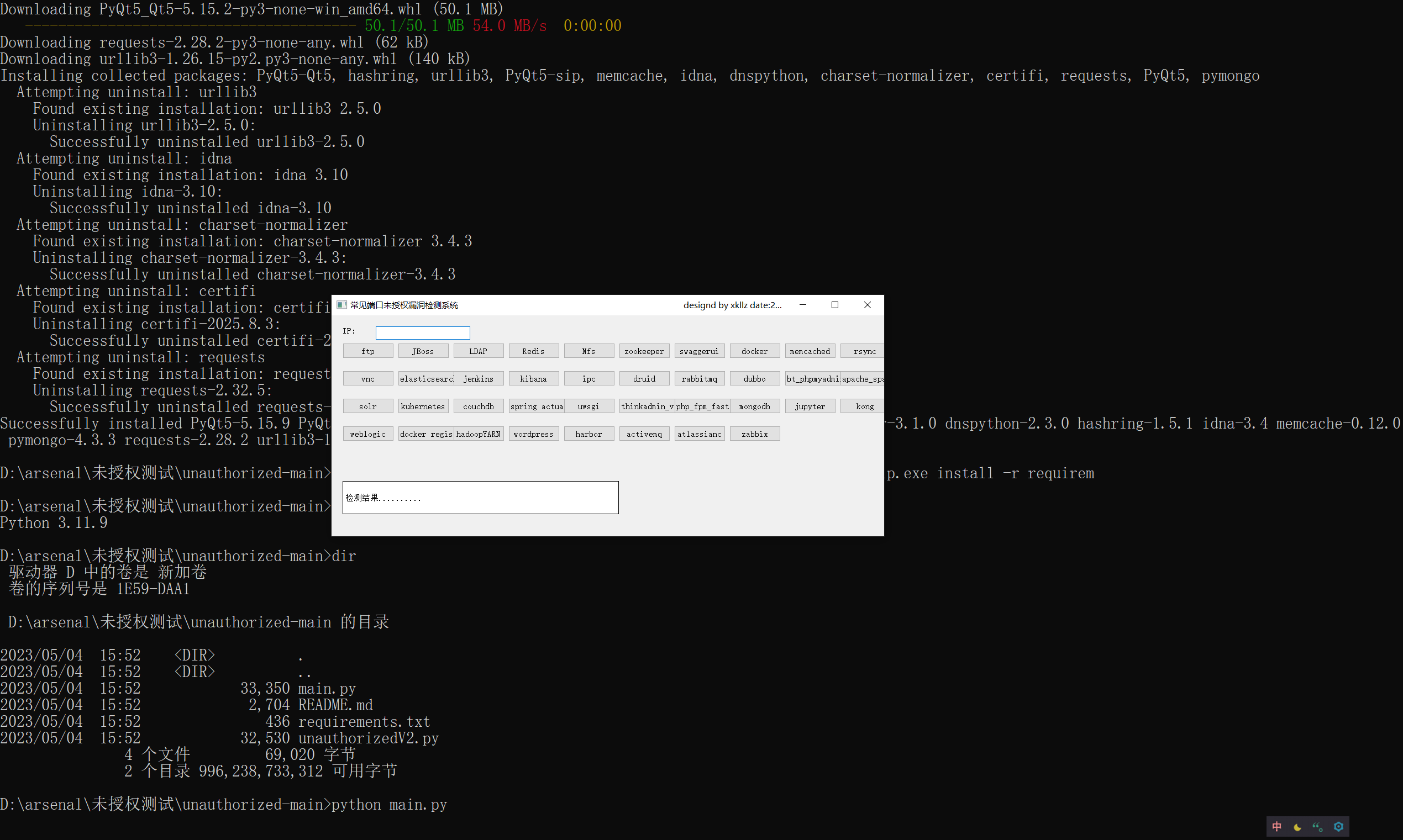The width and height of the screenshot is (1403, 840).
Task: Open IME settings gear icon
Action: pyautogui.click(x=1338, y=826)
